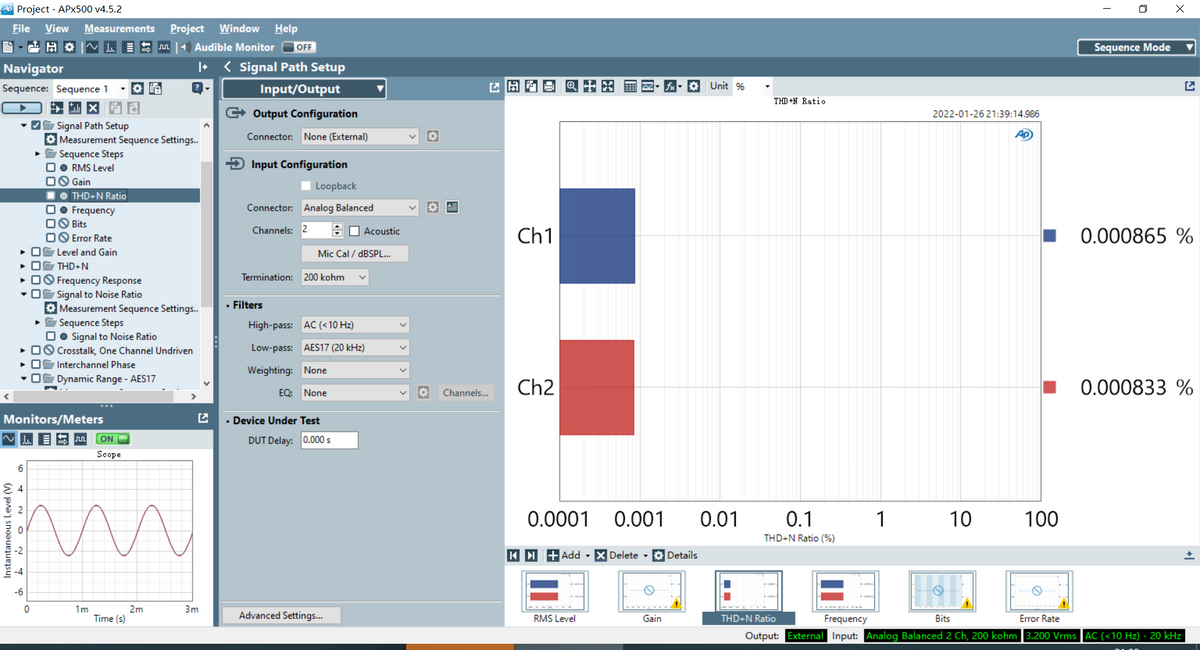1200x650 pixels.
Task: Enable the Loopback checkbox
Action: [306, 186]
